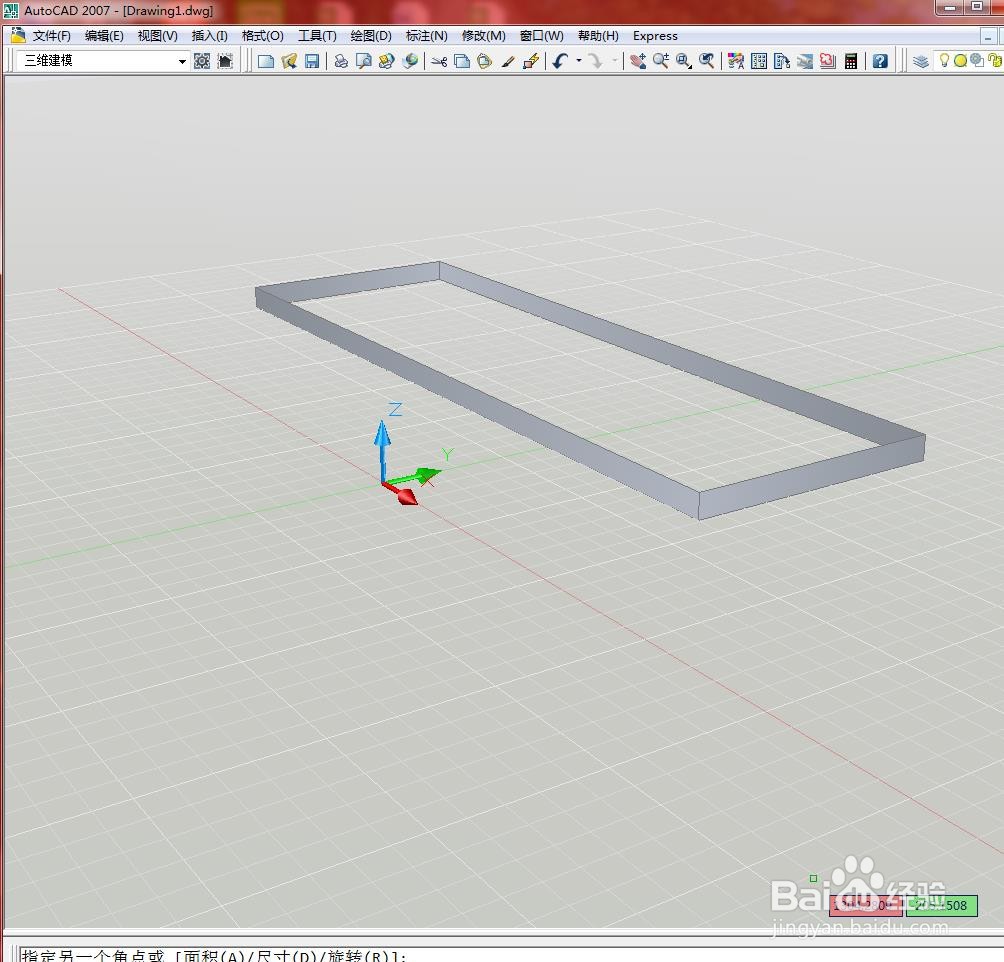This screenshot has height=962, width=1004.
Task: Click the workspace settings gear icon
Action: 202,61
